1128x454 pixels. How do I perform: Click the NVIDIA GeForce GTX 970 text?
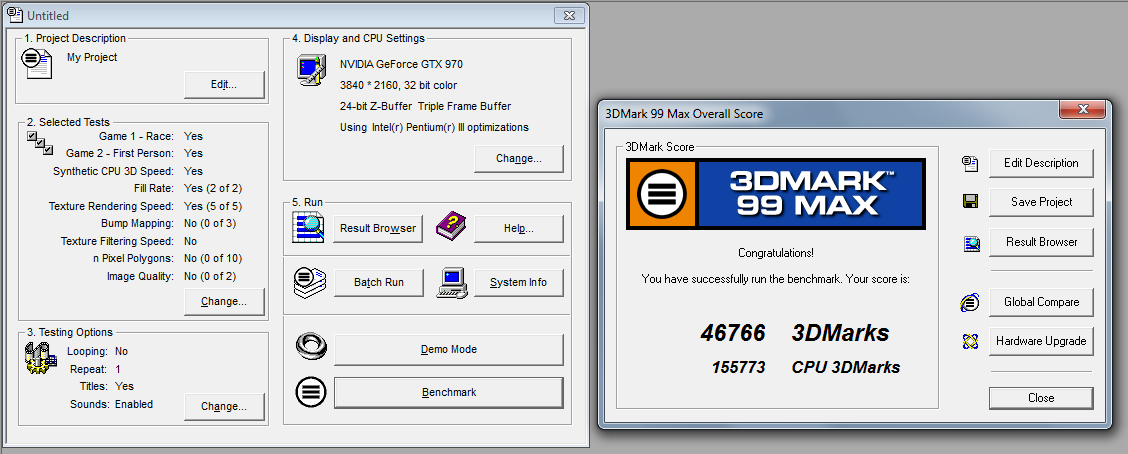401,64
